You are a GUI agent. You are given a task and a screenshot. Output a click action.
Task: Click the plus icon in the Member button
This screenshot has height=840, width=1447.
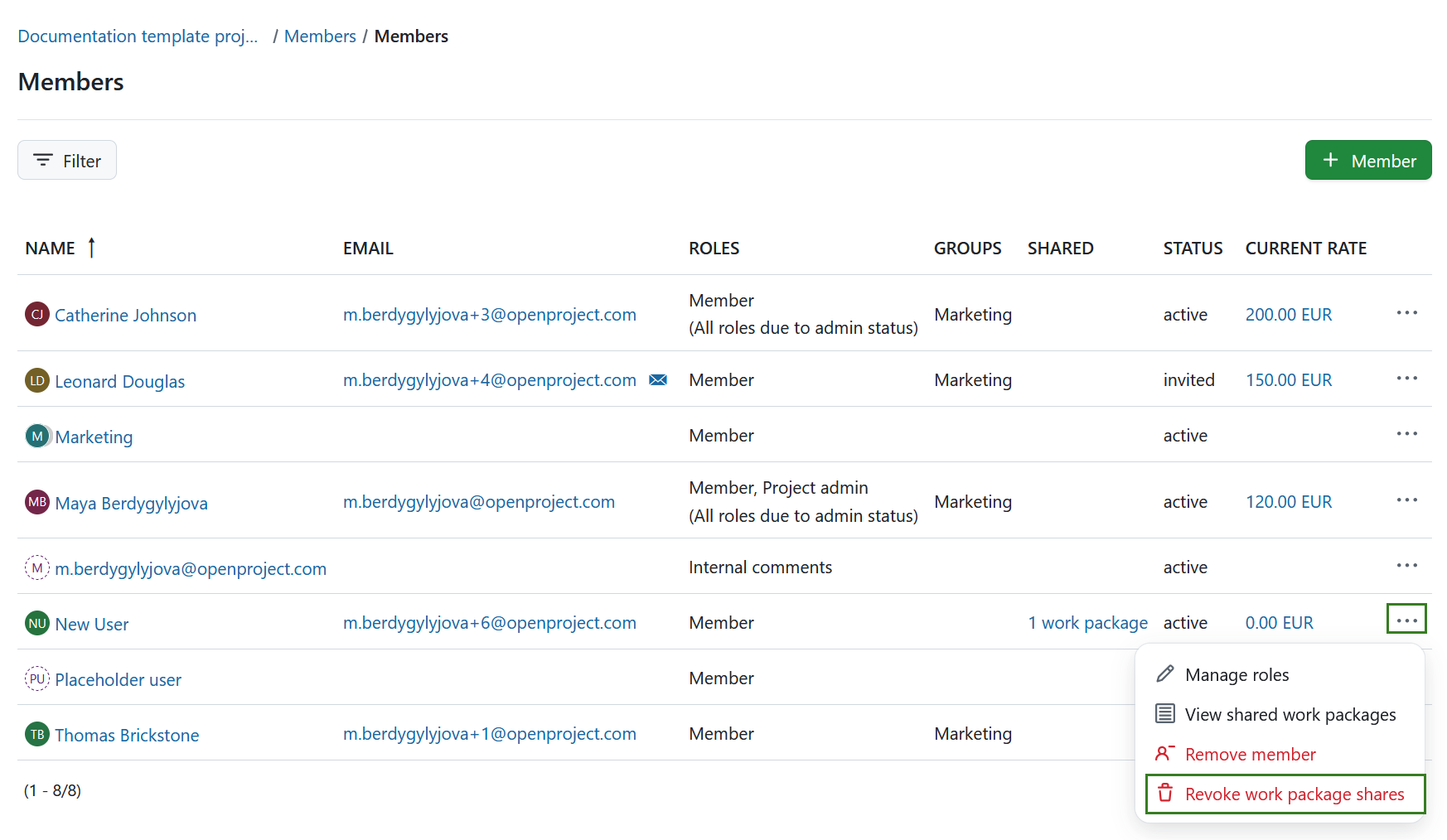1332,159
